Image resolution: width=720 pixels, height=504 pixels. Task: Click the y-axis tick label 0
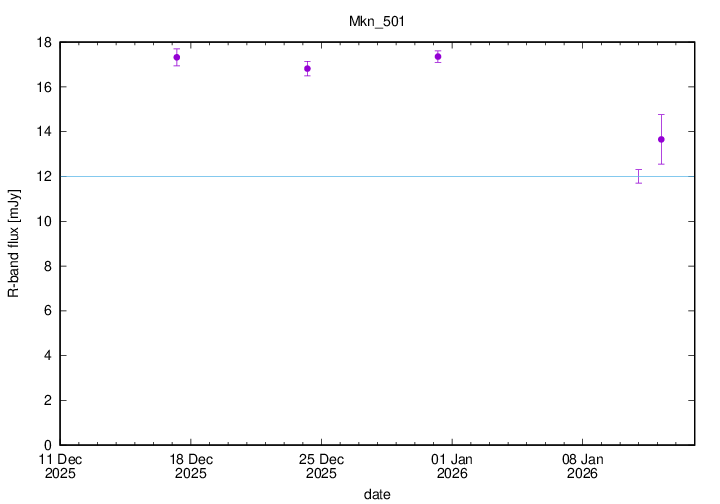49,445
